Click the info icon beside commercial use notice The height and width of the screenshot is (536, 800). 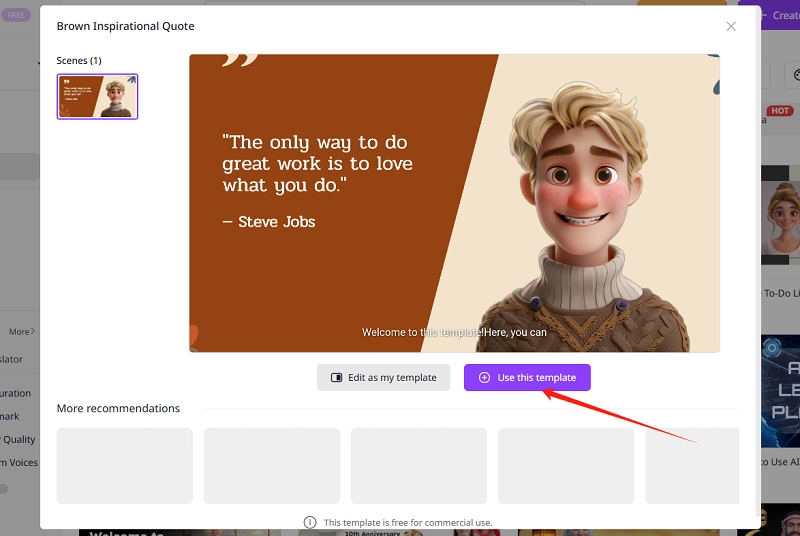(310, 522)
